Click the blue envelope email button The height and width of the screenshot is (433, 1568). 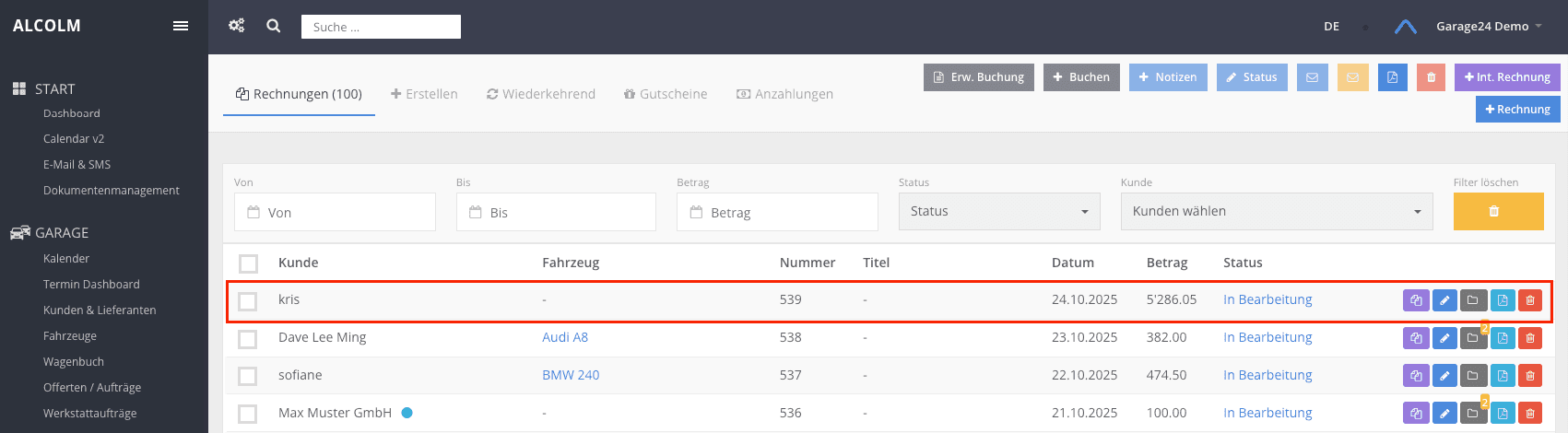(1313, 77)
